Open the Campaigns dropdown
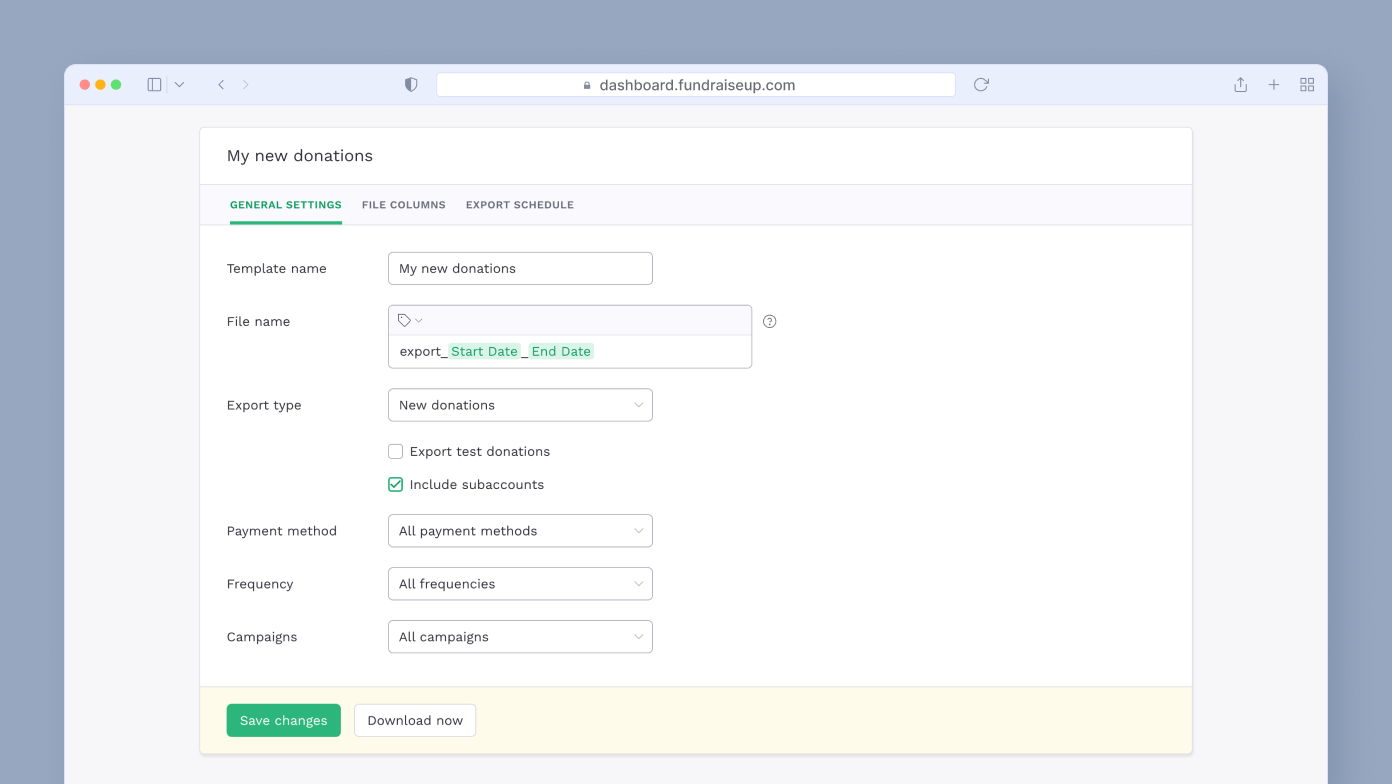 [520, 637]
